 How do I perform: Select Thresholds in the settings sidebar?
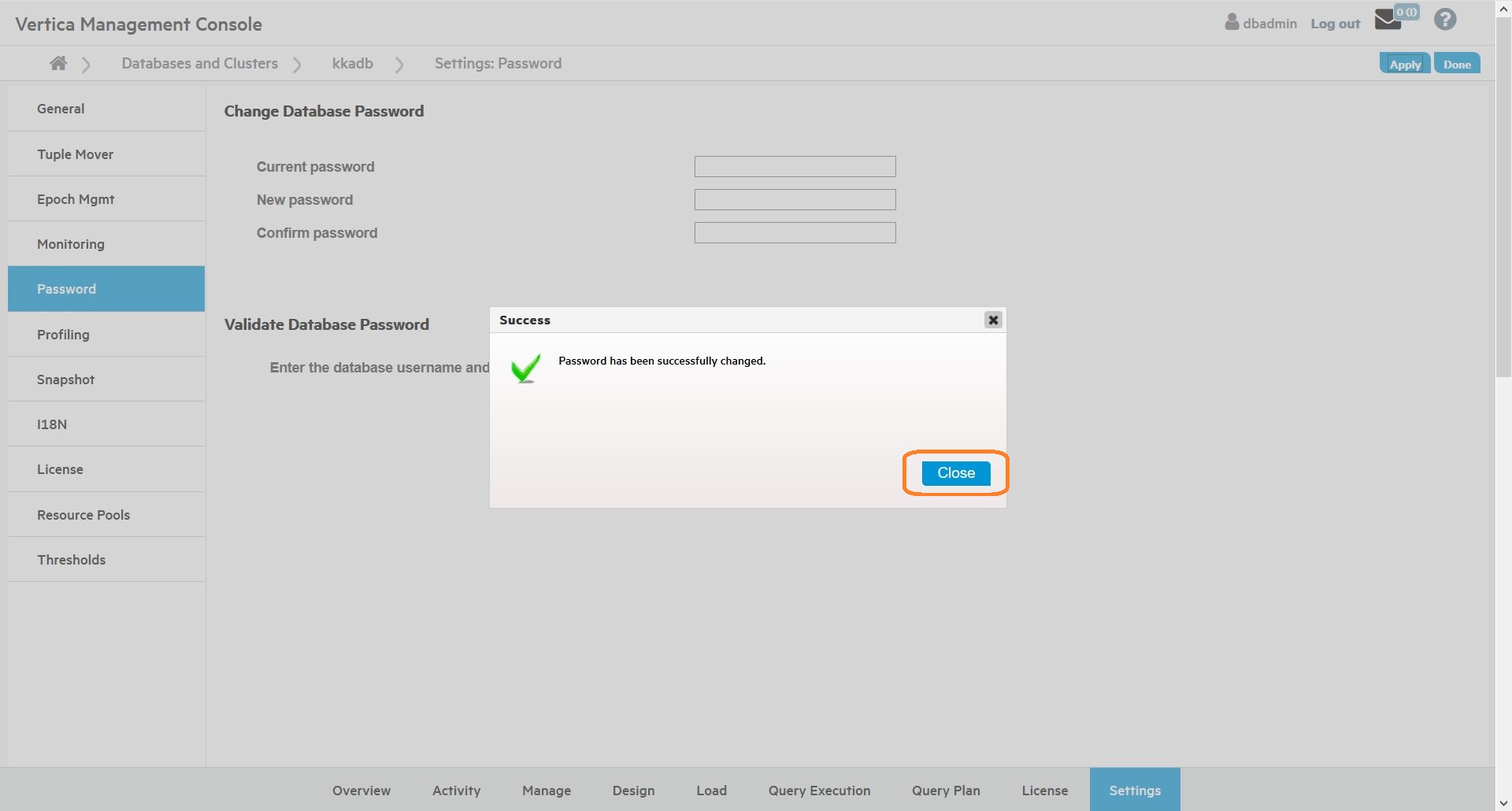point(71,560)
